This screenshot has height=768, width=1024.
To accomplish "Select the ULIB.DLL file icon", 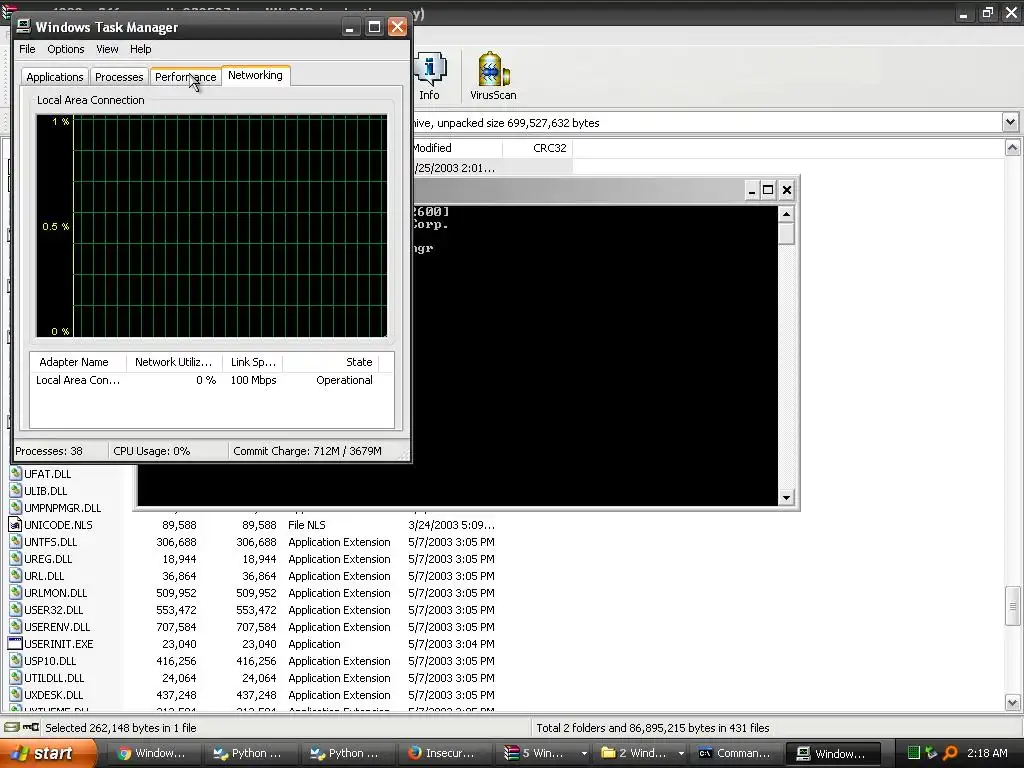I will click(x=16, y=490).
